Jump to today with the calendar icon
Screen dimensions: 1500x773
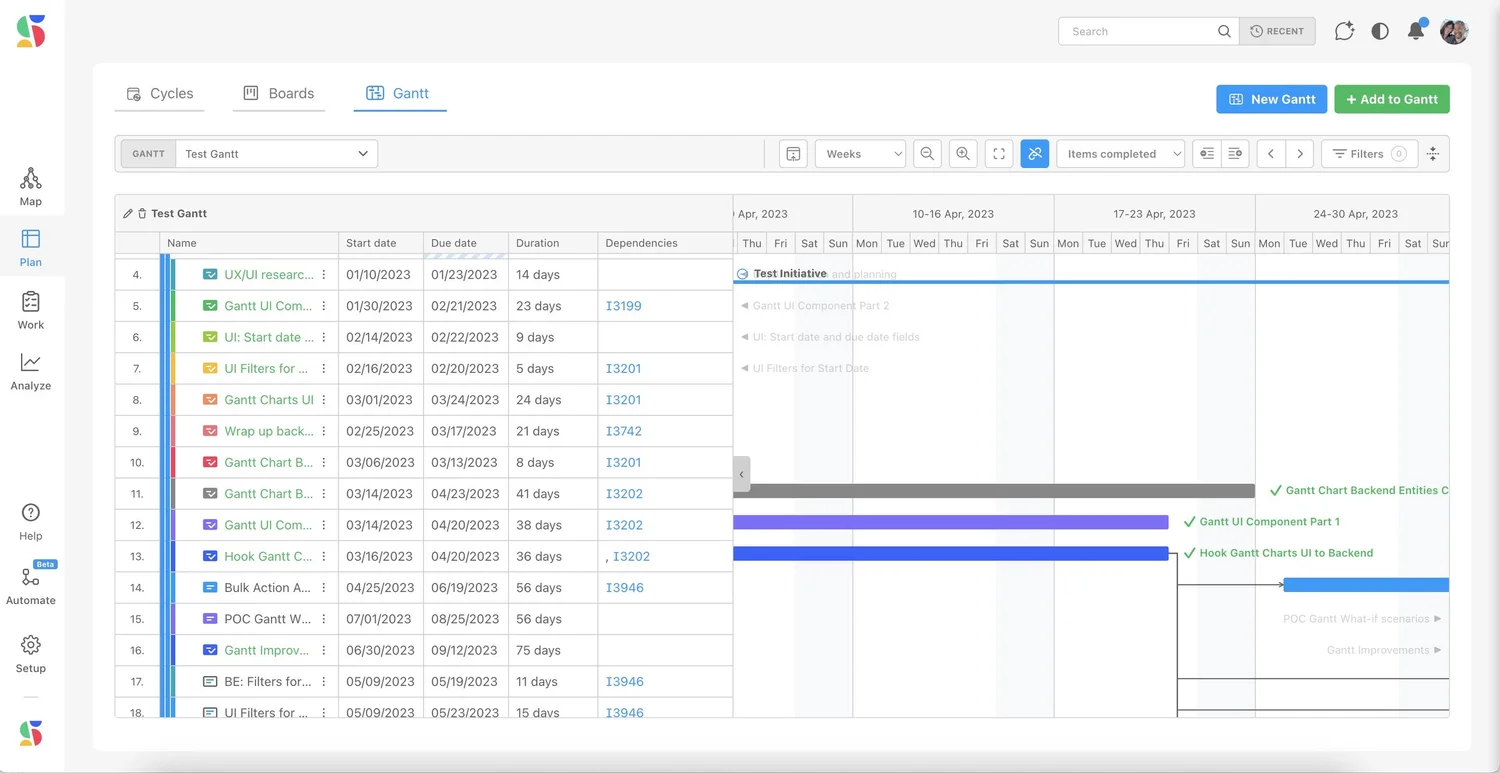click(793, 152)
